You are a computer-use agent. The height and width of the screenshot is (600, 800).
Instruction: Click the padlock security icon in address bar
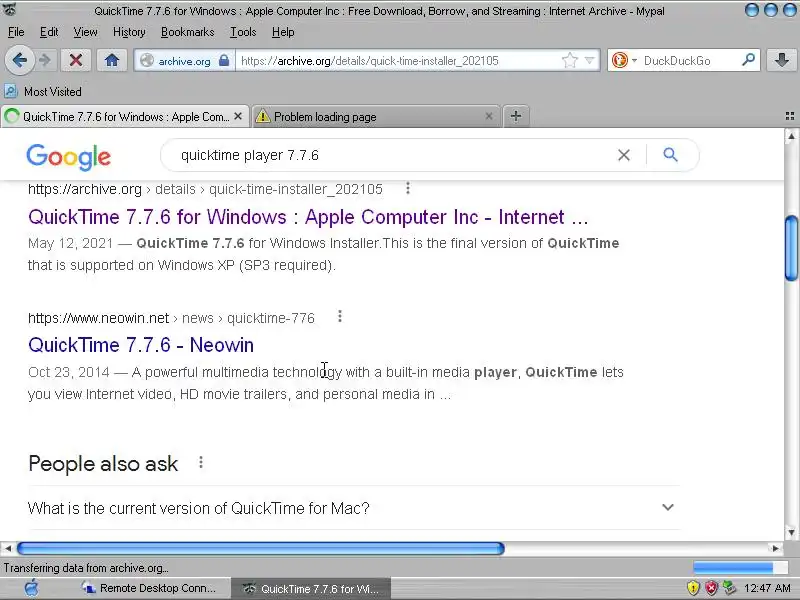pos(224,61)
